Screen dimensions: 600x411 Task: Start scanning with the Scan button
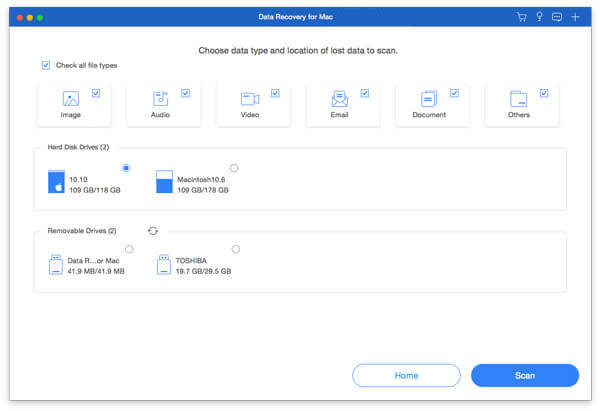525,375
